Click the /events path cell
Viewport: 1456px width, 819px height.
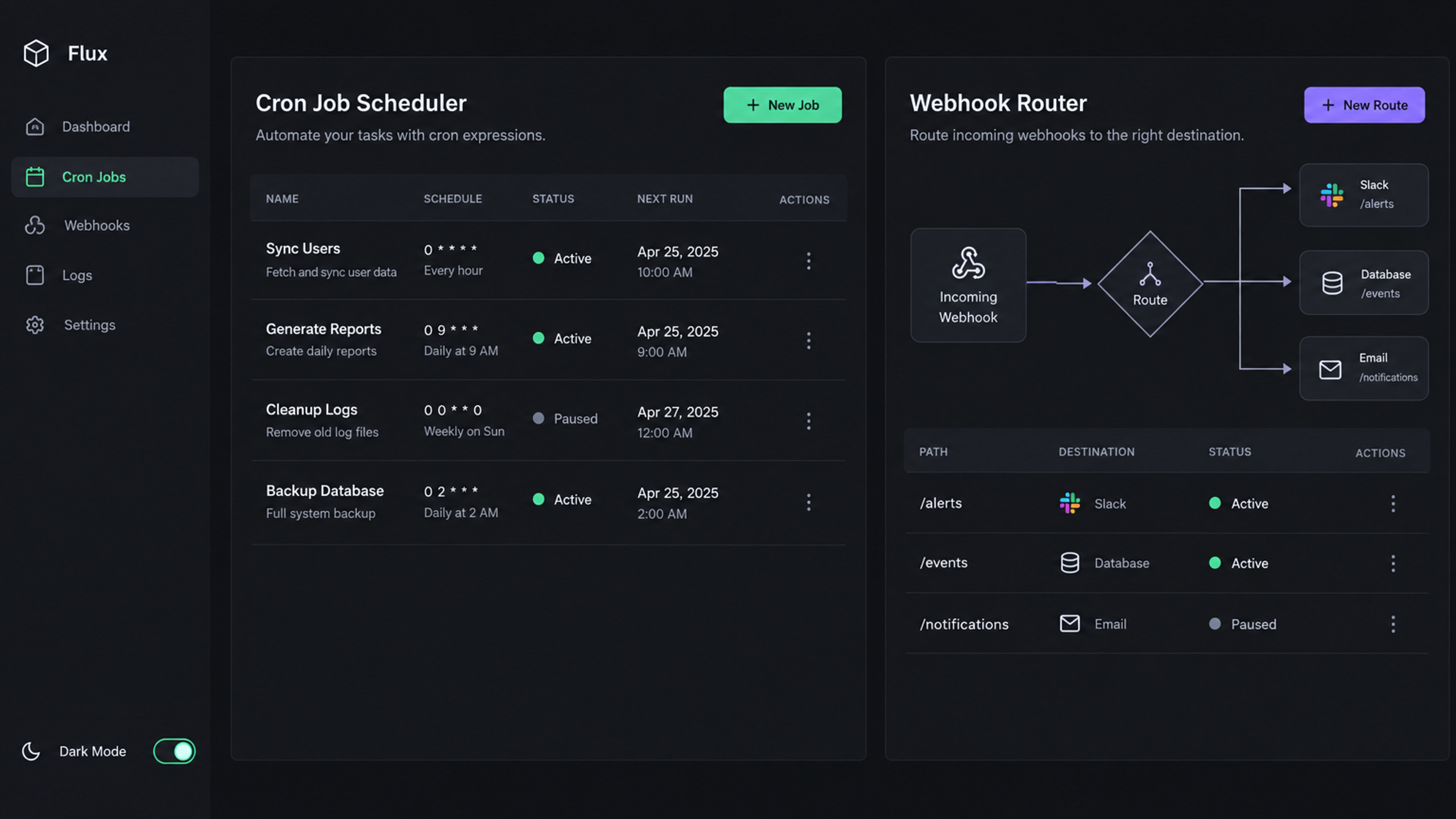coord(944,562)
